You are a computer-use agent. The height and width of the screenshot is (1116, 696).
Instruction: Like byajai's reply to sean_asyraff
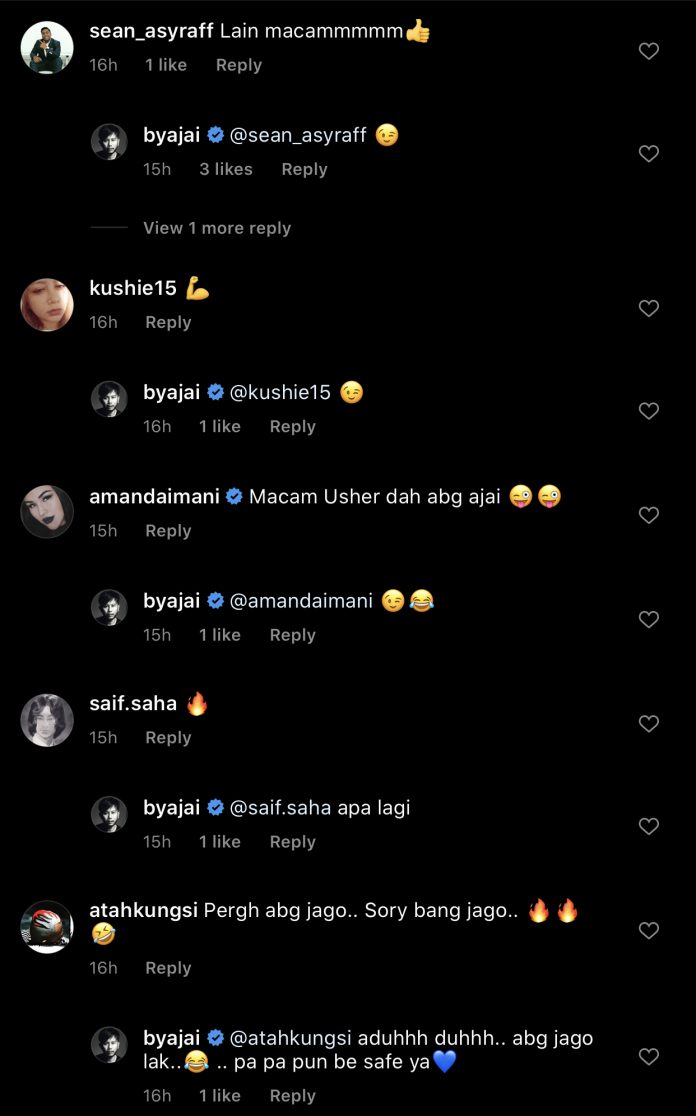[x=649, y=154]
